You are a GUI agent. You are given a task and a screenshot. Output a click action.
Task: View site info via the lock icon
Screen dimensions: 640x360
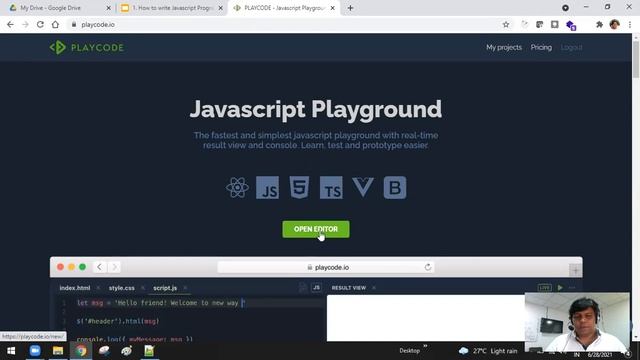tap(74, 24)
